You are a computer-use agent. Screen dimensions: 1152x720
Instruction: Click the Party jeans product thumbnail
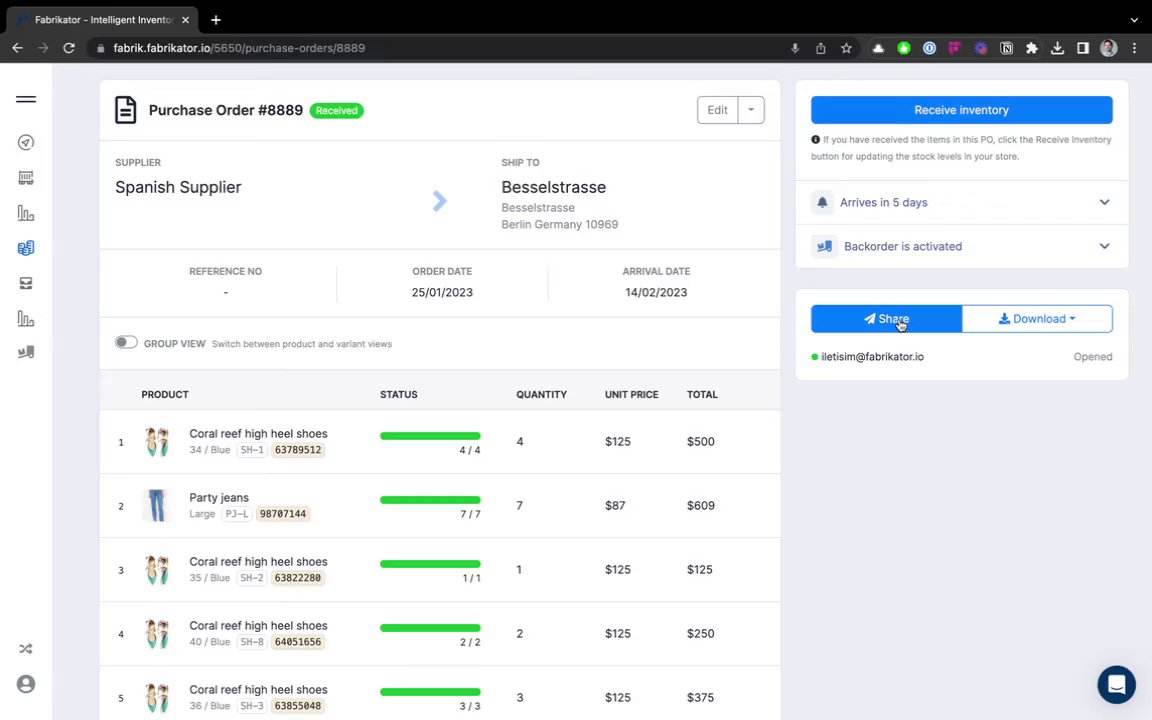[156, 505]
